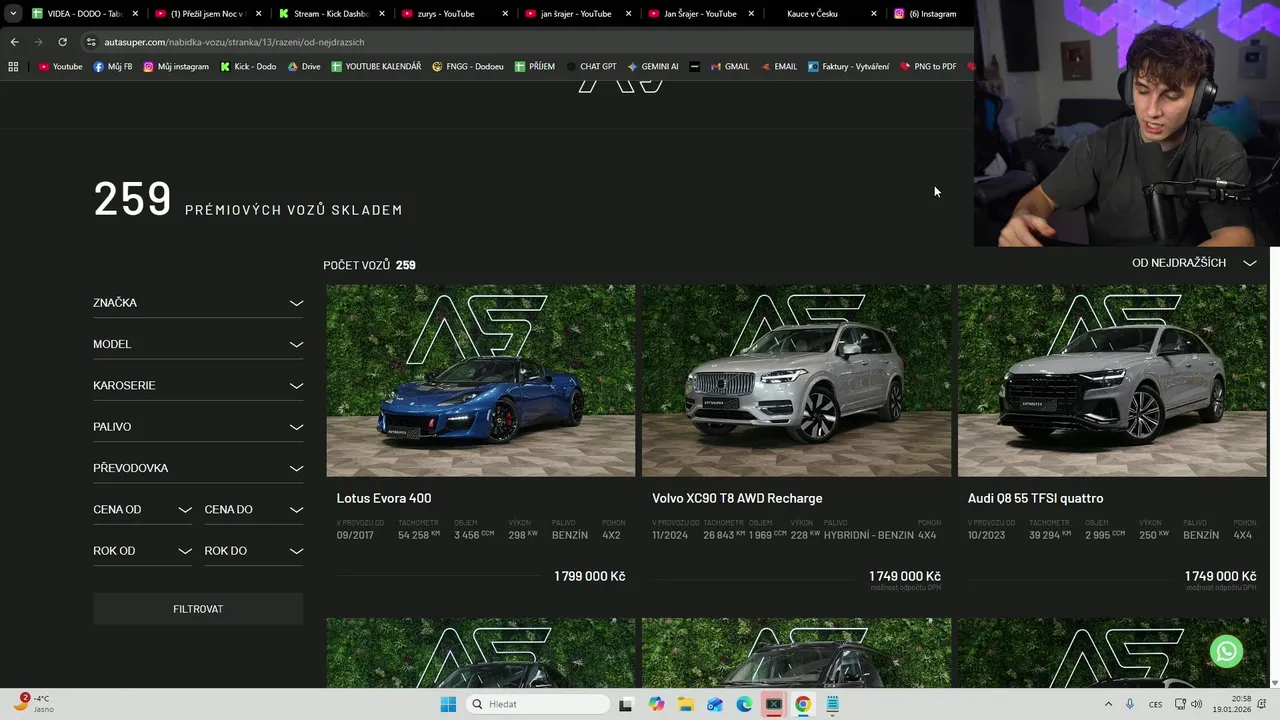This screenshot has width=1280, height=720.
Task: Expand the KAROSERIE filter dropdown
Action: tap(198, 385)
